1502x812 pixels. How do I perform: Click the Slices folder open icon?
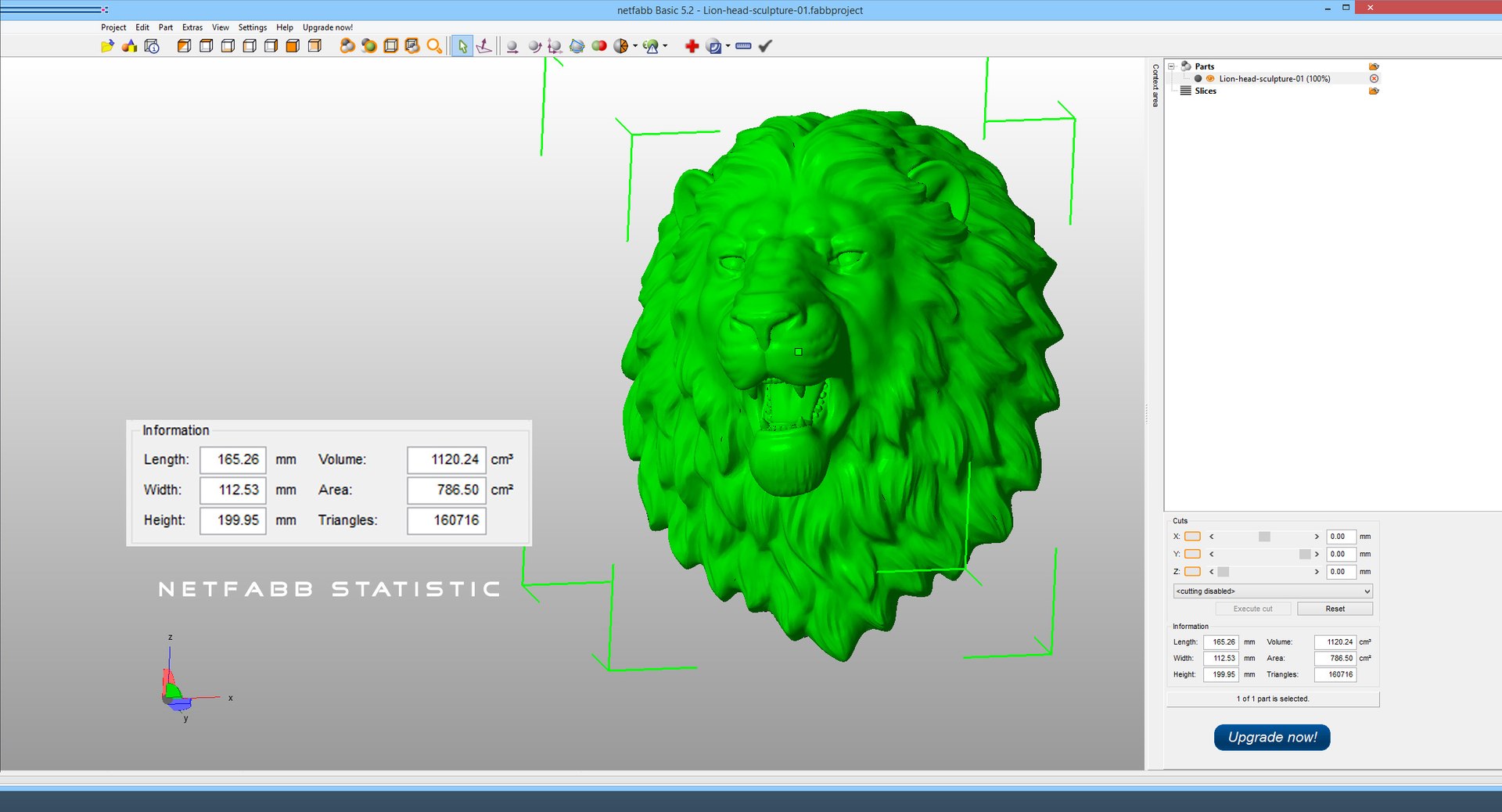click(x=1374, y=92)
